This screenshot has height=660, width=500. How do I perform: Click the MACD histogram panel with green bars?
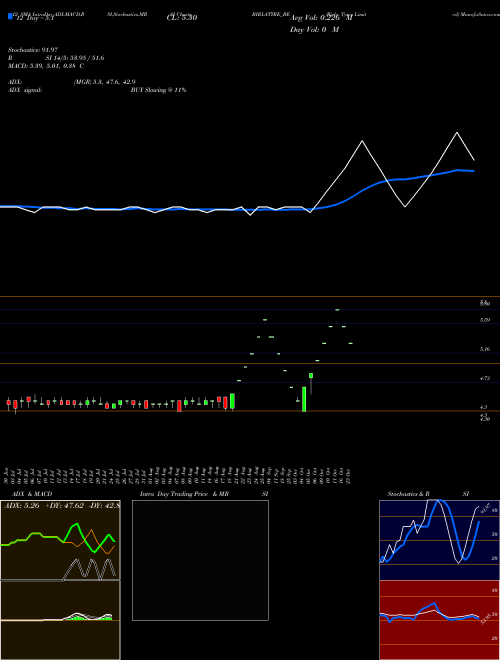pyautogui.click(x=60, y=620)
